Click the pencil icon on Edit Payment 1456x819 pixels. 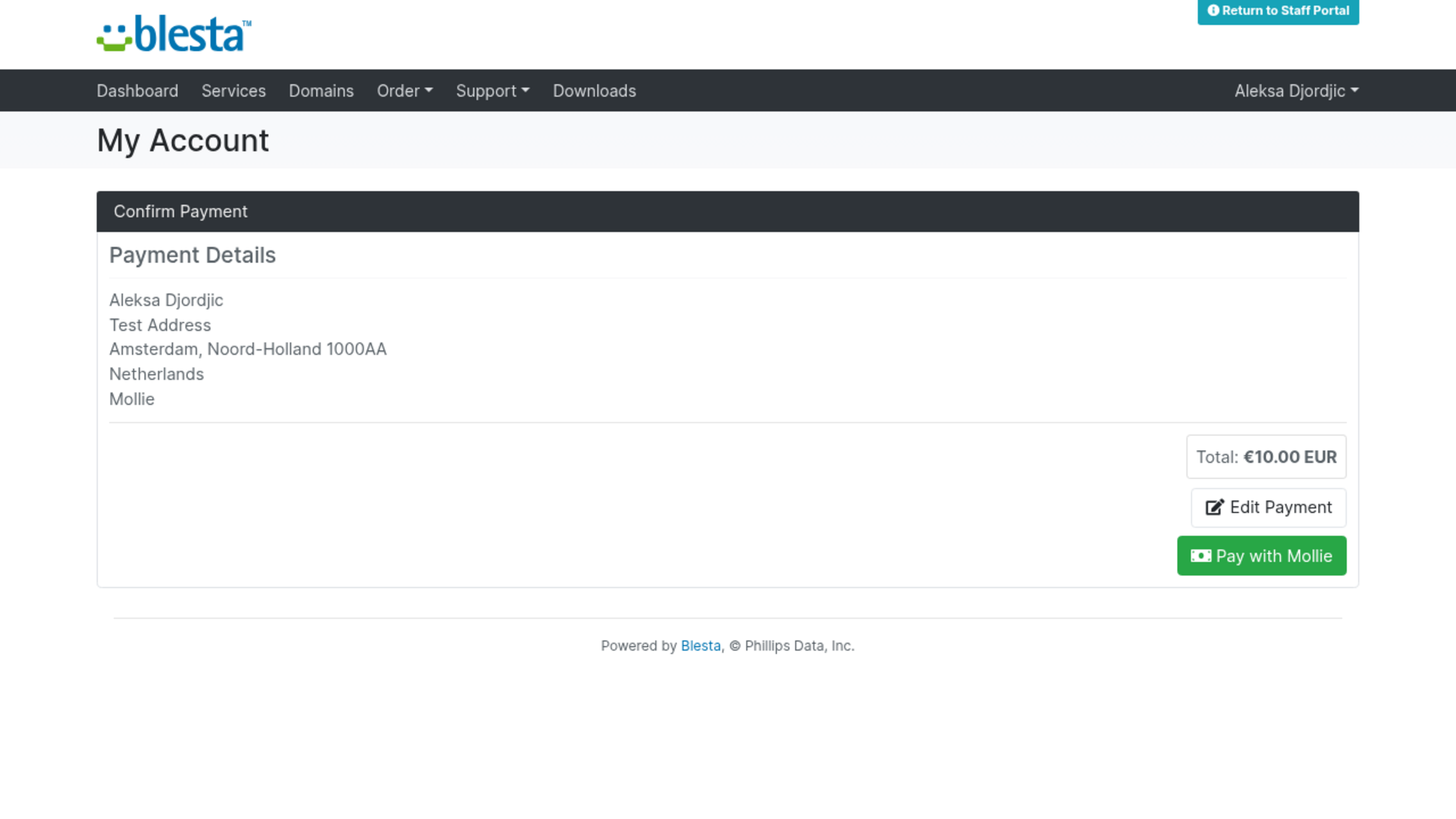1215,507
